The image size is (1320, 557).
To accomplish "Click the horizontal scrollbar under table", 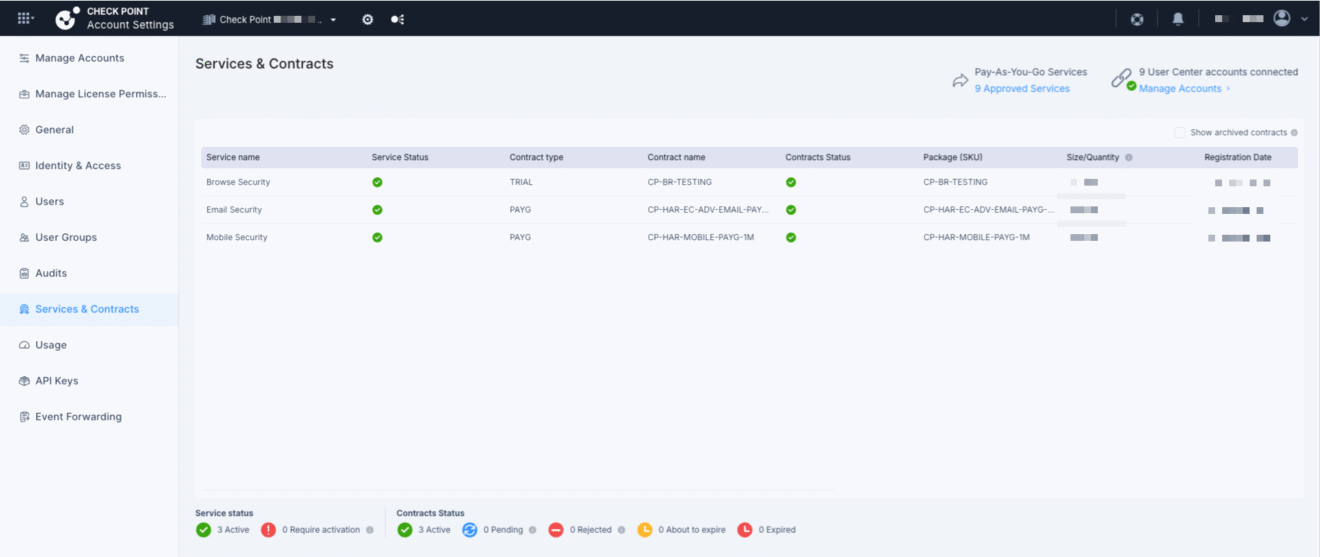I will pyautogui.click(x=519, y=490).
